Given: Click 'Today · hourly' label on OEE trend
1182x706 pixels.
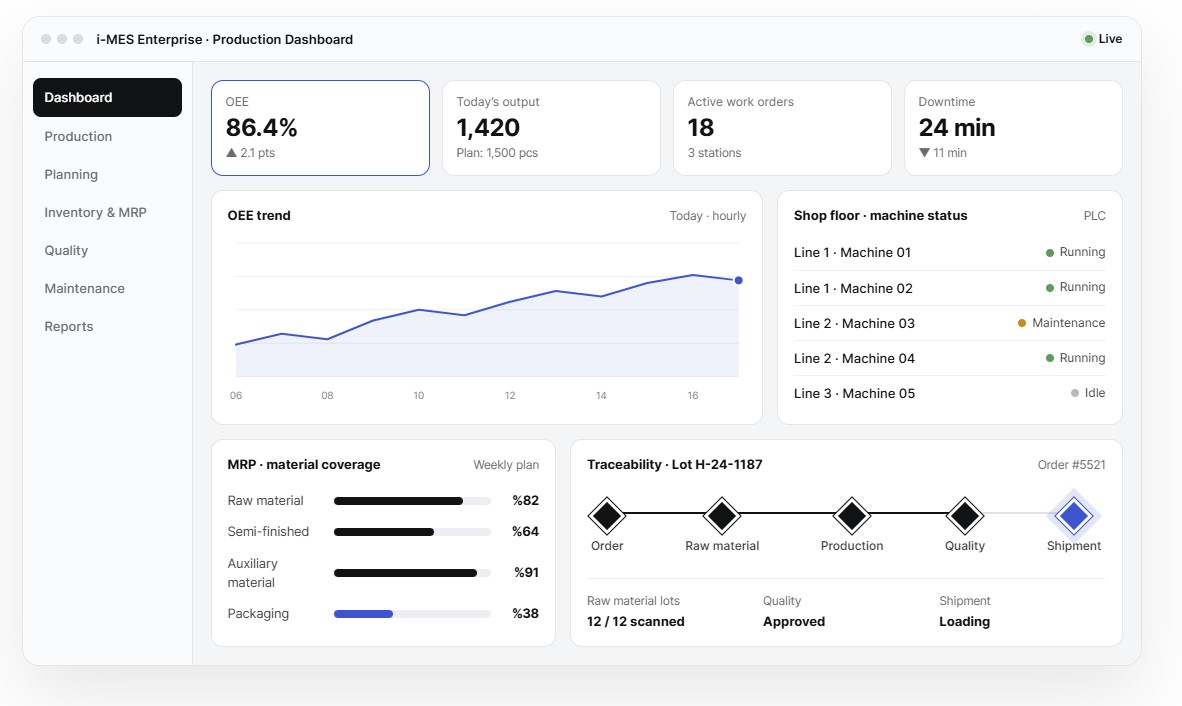Looking at the screenshot, I should tap(708, 215).
